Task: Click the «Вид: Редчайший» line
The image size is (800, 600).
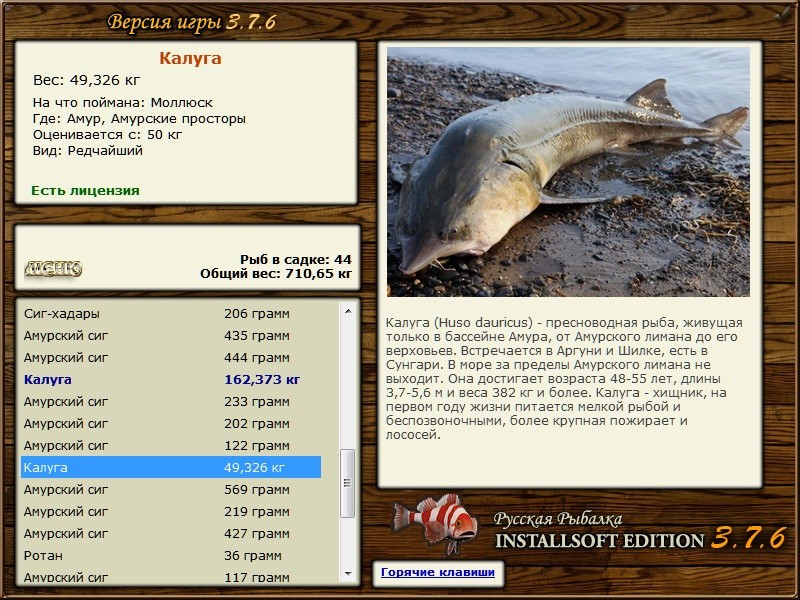Action: [88, 151]
